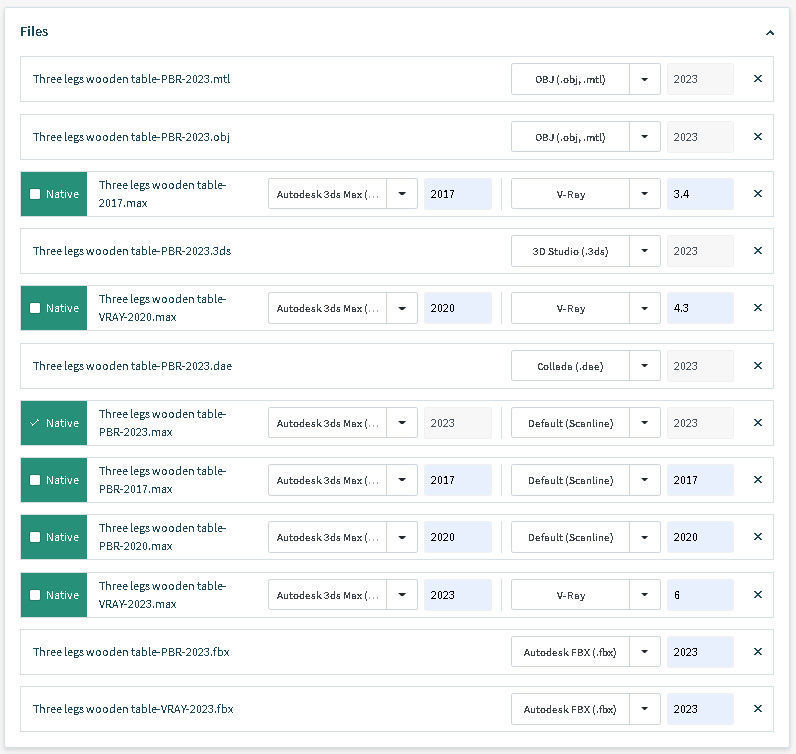Delete the VRAY-2023.max file row
796x754 pixels.
point(757,595)
